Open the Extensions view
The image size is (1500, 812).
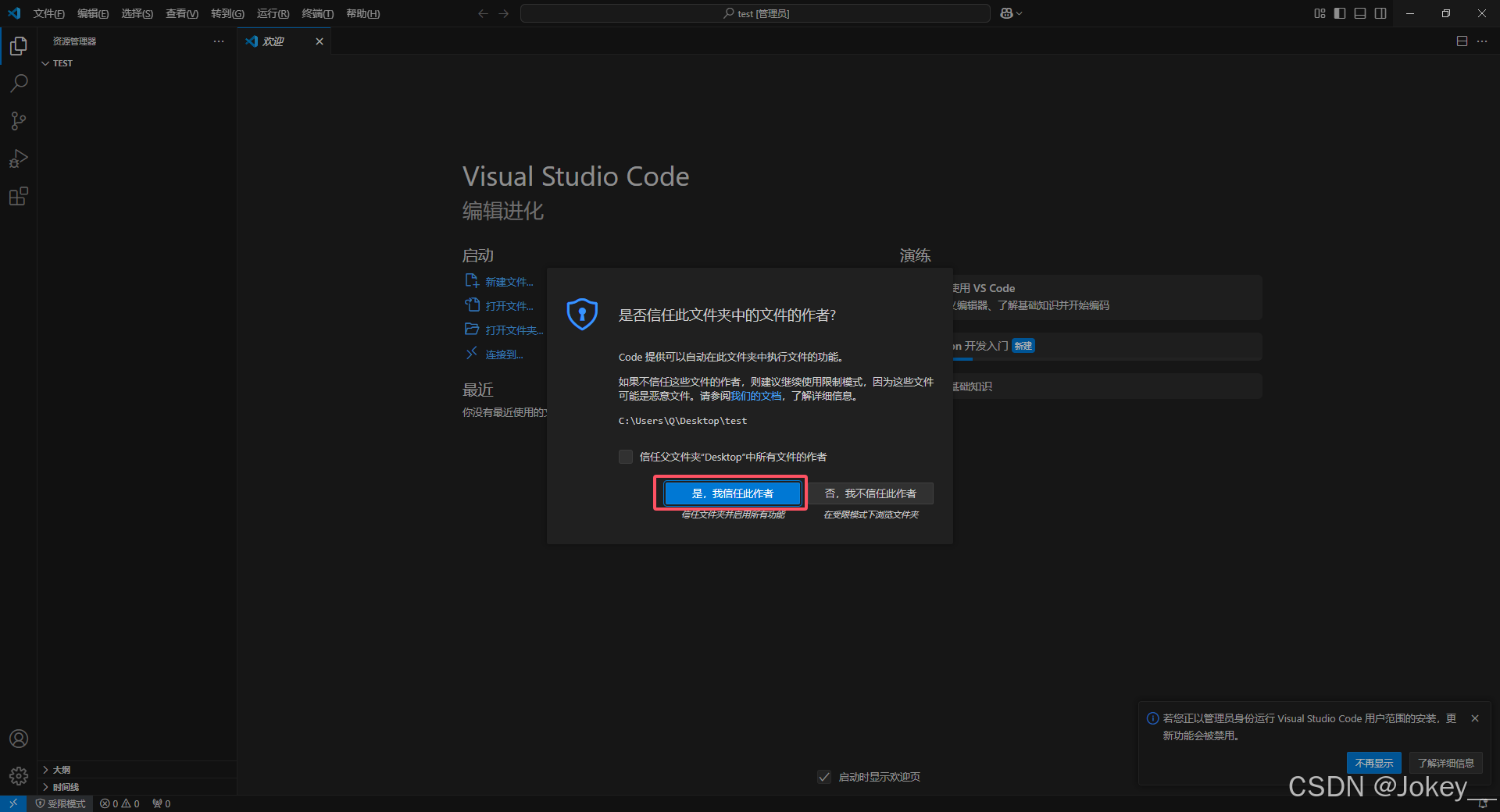point(19,196)
